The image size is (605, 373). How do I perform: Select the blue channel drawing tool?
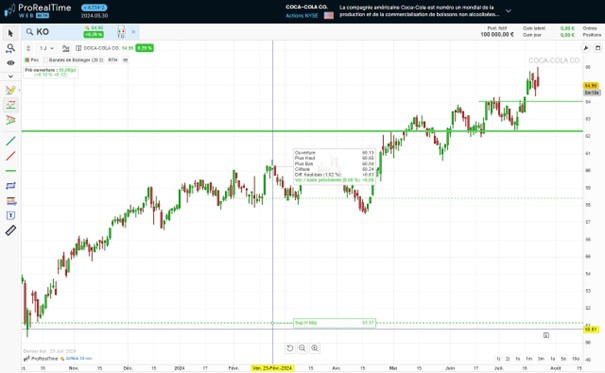(x=10, y=186)
